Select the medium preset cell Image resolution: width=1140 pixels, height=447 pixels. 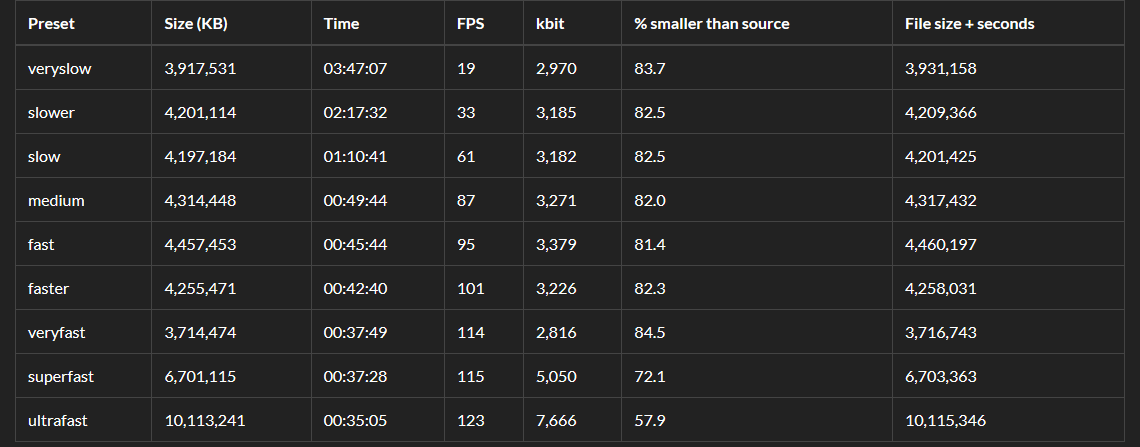click(56, 201)
